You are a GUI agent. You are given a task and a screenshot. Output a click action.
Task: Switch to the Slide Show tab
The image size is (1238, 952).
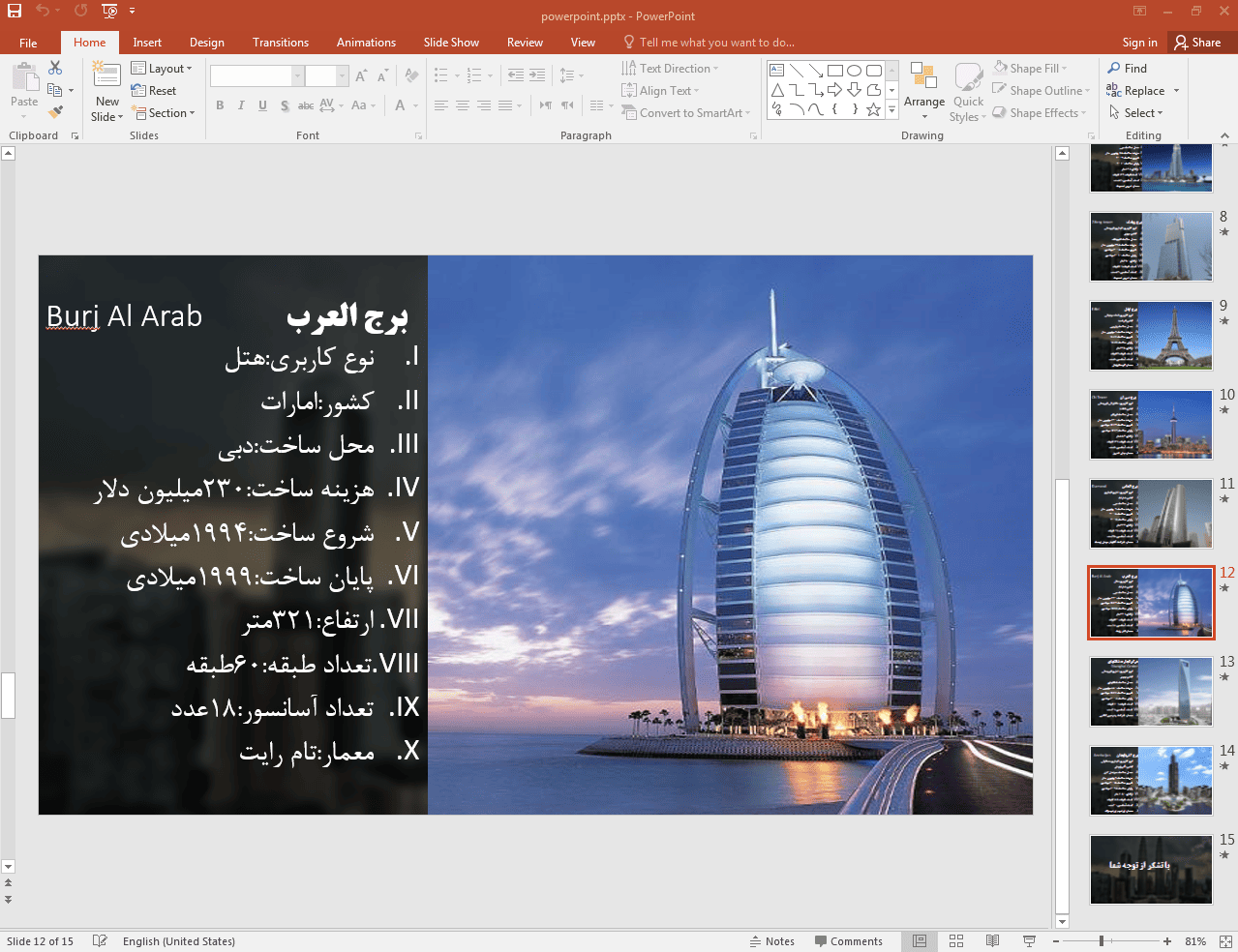tap(451, 43)
